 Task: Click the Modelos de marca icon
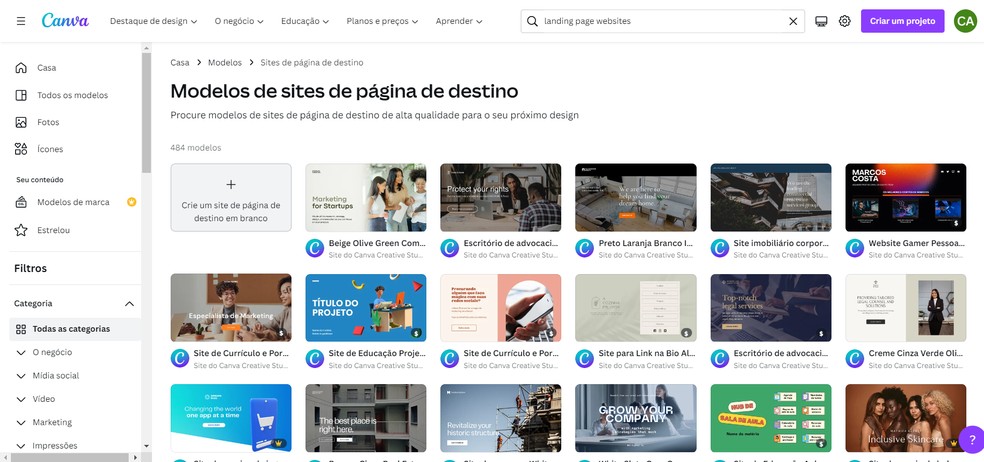click(x=21, y=202)
